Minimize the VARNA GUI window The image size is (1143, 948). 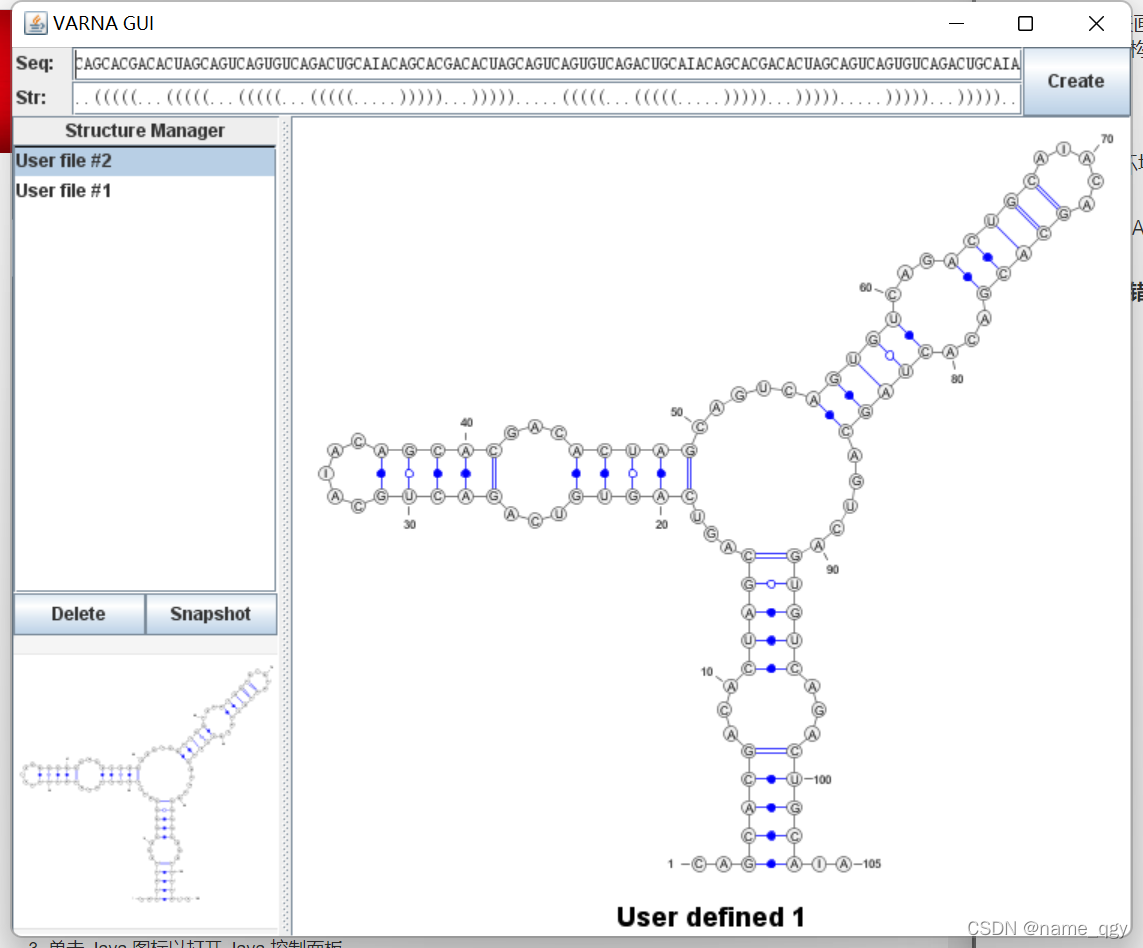coord(956,24)
